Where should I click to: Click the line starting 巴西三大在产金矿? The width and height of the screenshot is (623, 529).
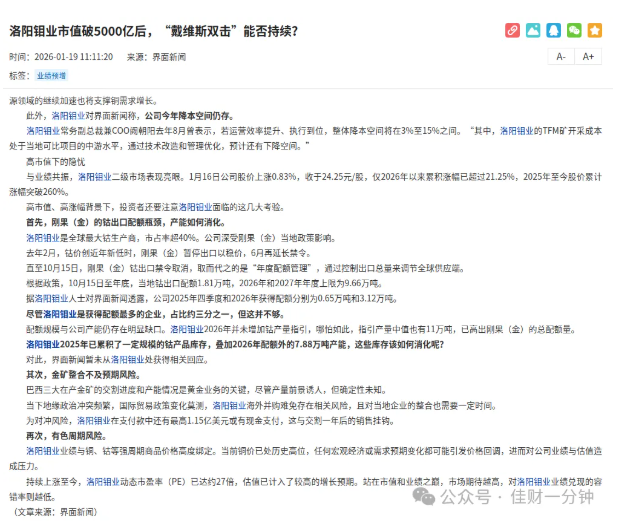(x=207, y=390)
